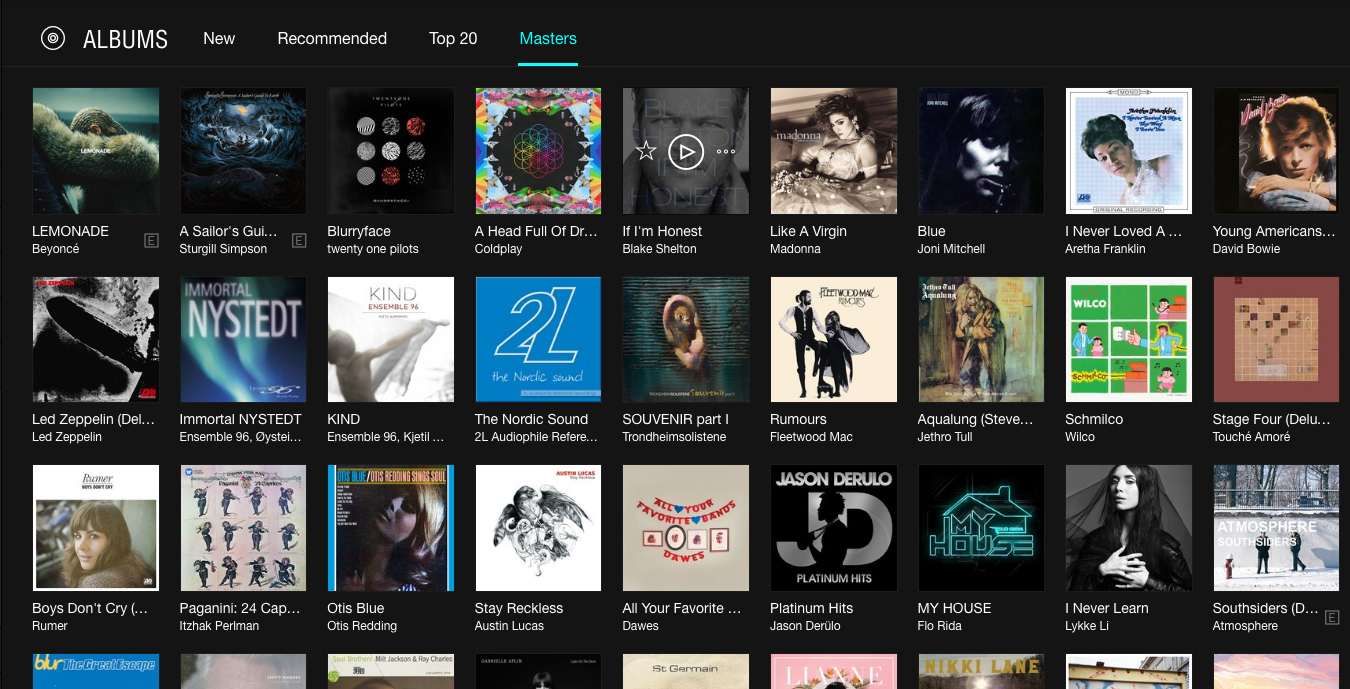This screenshot has height=689, width=1350.
Task: Click explicit badge next to Southsiders
Action: (1332, 618)
